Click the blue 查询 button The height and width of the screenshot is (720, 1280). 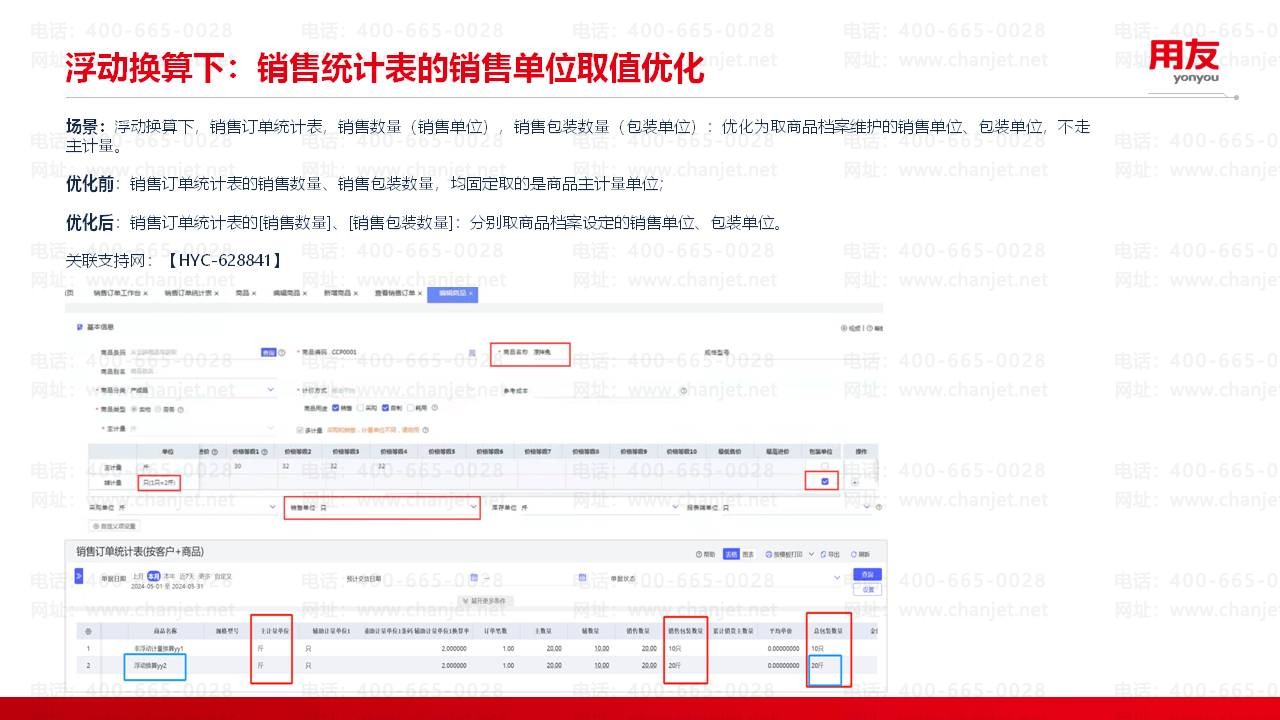867,575
